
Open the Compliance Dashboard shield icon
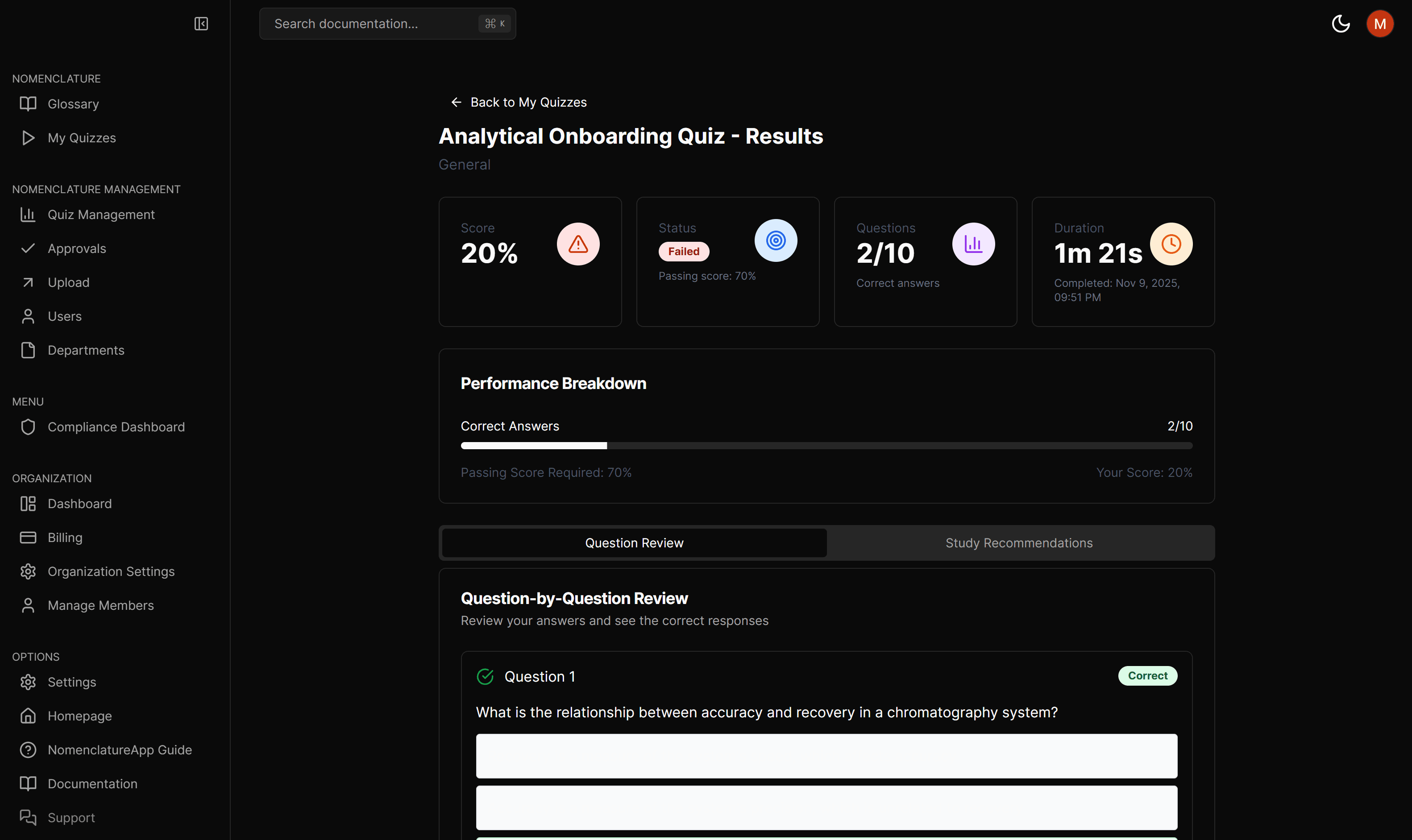click(x=28, y=427)
